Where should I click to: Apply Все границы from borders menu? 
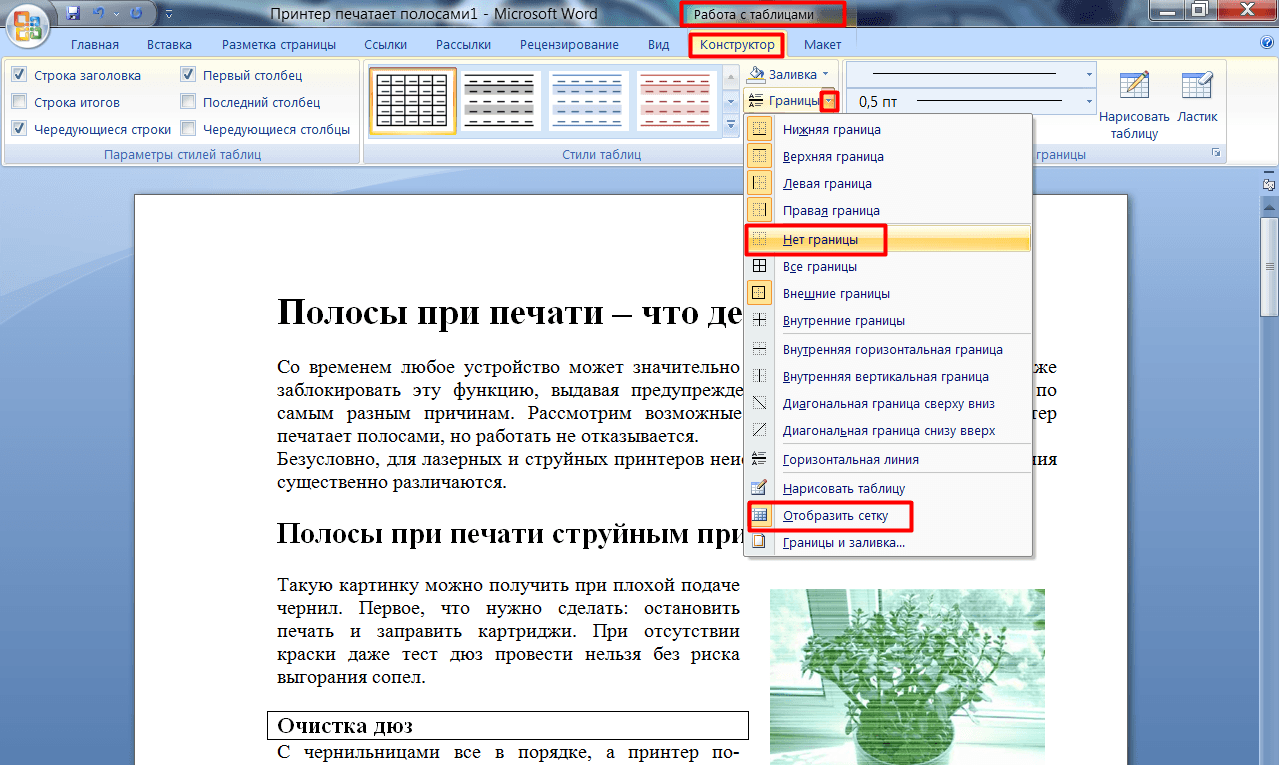(889, 267)
